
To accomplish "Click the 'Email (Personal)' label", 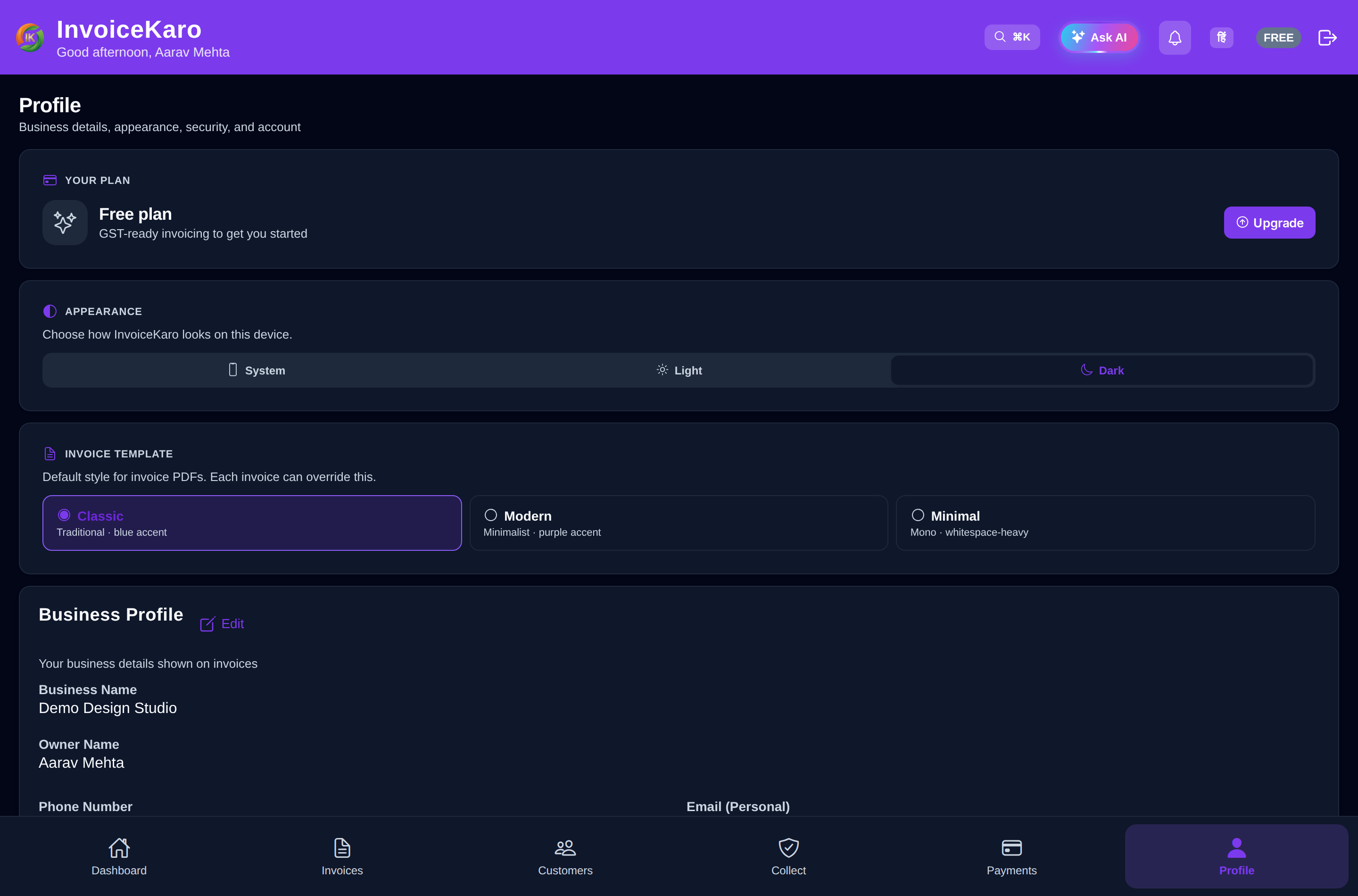I will tap(737, 806).
